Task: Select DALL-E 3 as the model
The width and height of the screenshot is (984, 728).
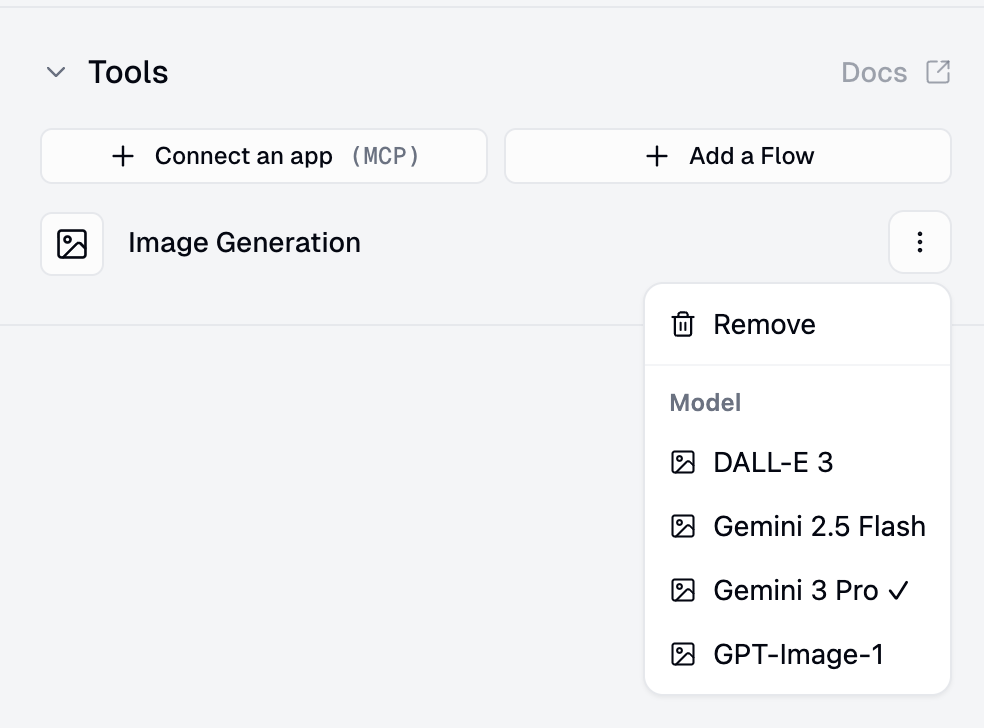Action: 775,462
